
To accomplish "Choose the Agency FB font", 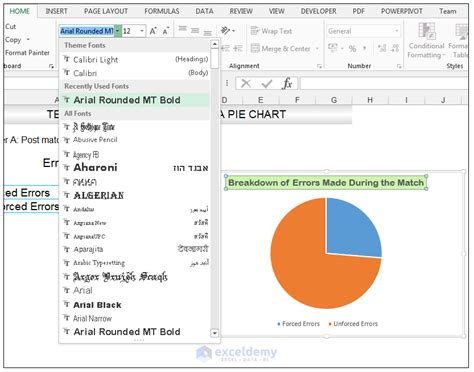I will [135, 154].
